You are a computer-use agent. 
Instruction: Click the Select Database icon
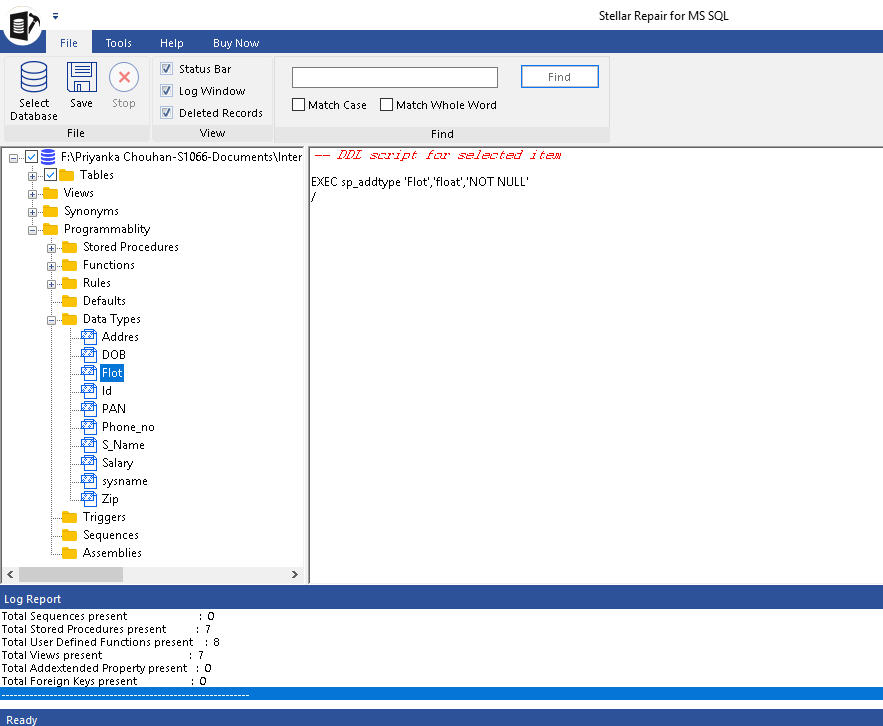point(34,77)
